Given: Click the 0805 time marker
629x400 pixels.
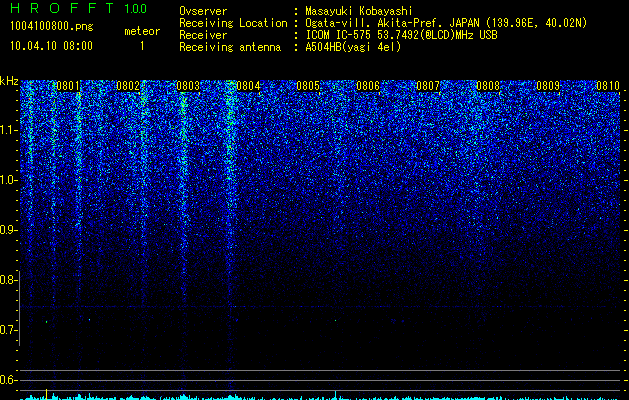Looking at the screenshot, I should pos(308,86).
